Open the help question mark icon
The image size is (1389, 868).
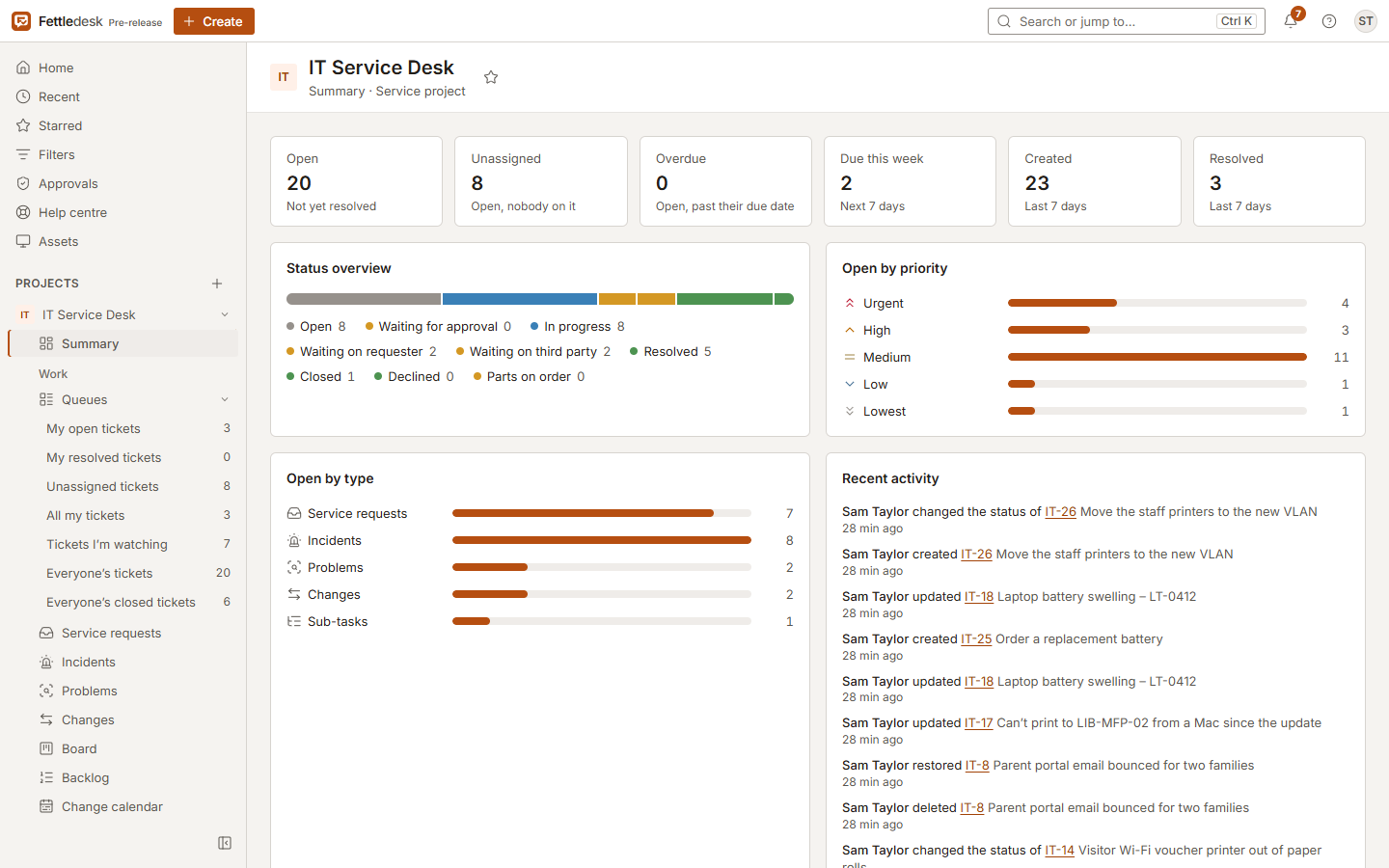pyautogui.click(x=1329, y=21)
